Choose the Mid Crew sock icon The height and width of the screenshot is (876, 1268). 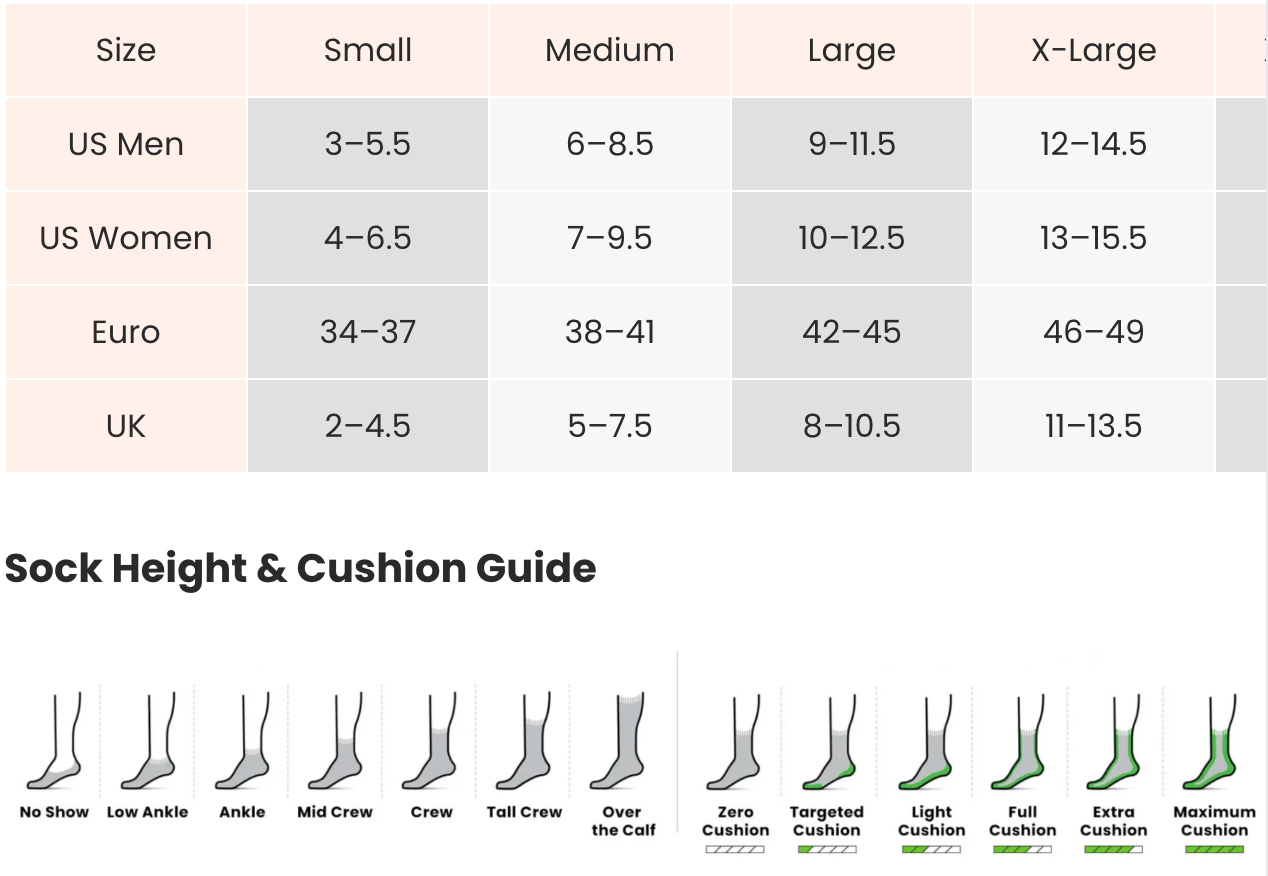click(335, 741)
